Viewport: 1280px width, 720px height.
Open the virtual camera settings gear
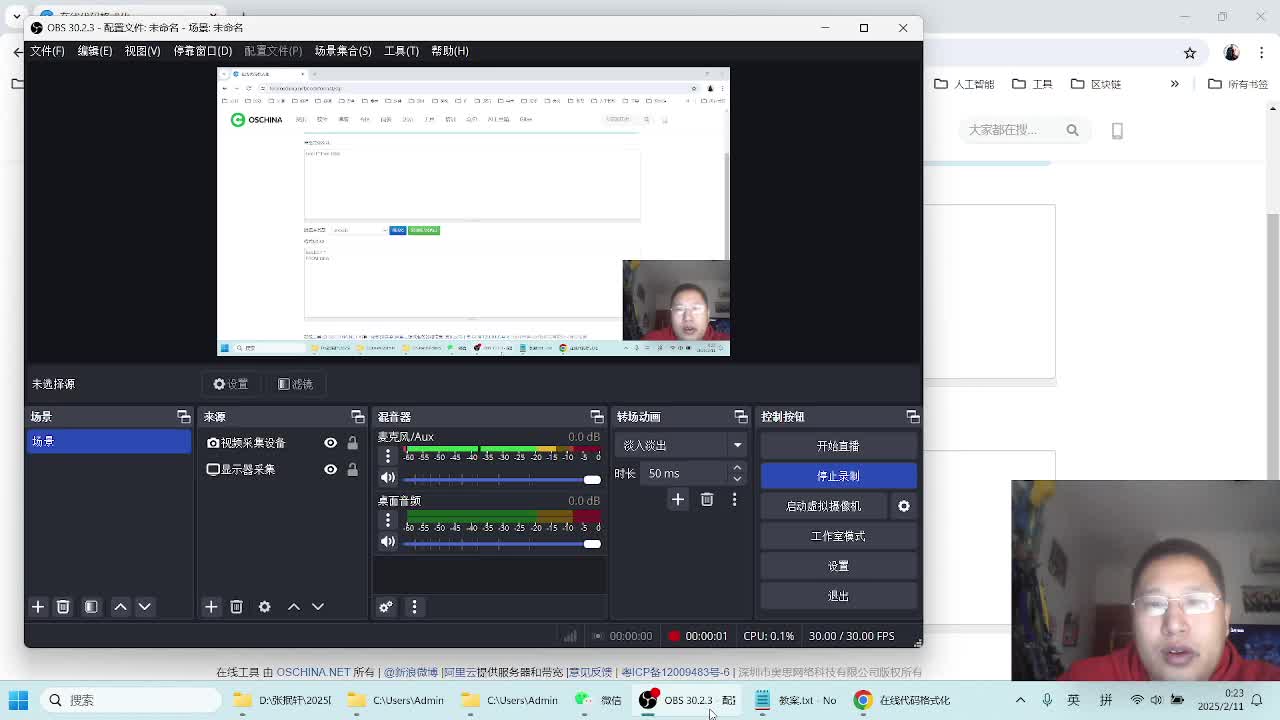903,506
